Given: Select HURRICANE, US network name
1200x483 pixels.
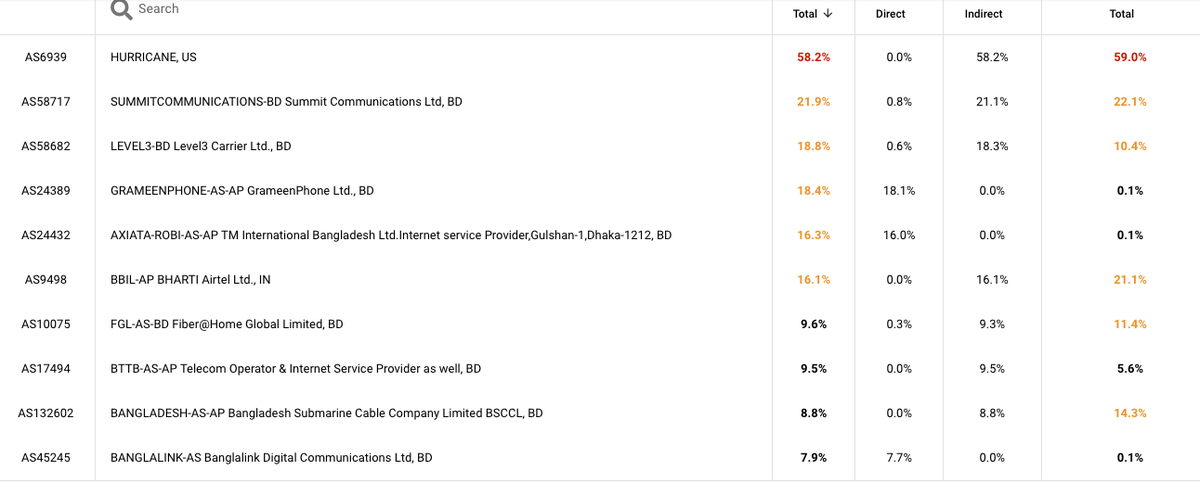Looking at the screenshot, I should click(153, 57).
